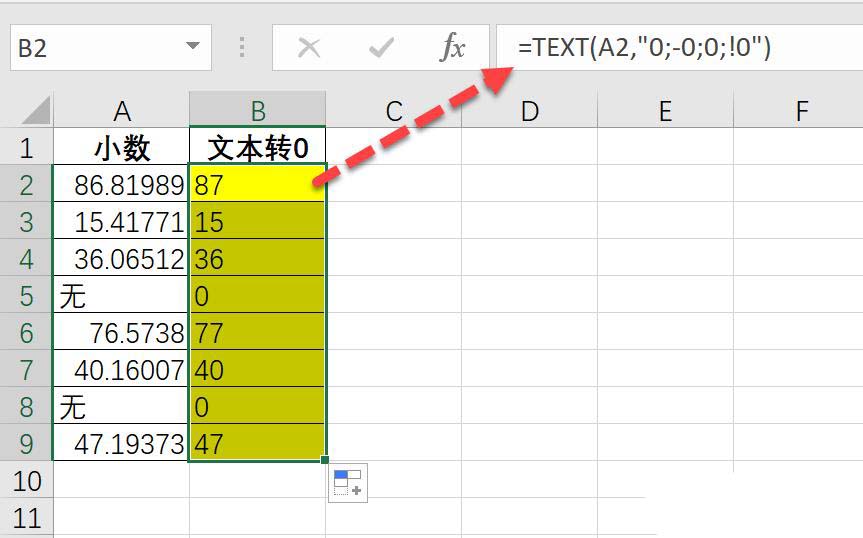
Task: Select column B header
Action: point(257,110)
